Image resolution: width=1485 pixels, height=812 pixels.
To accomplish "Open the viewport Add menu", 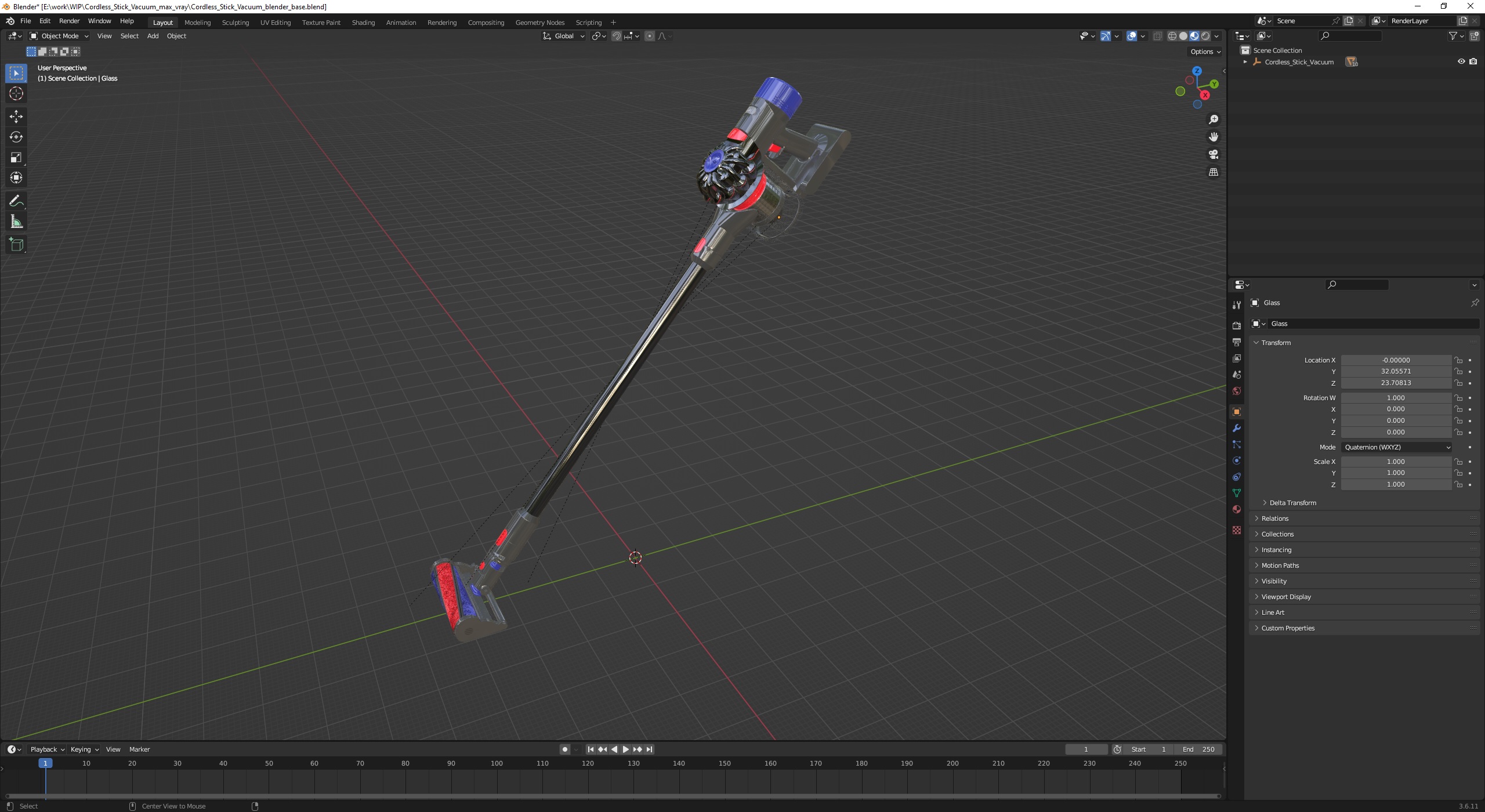I will tap(153, 36).
